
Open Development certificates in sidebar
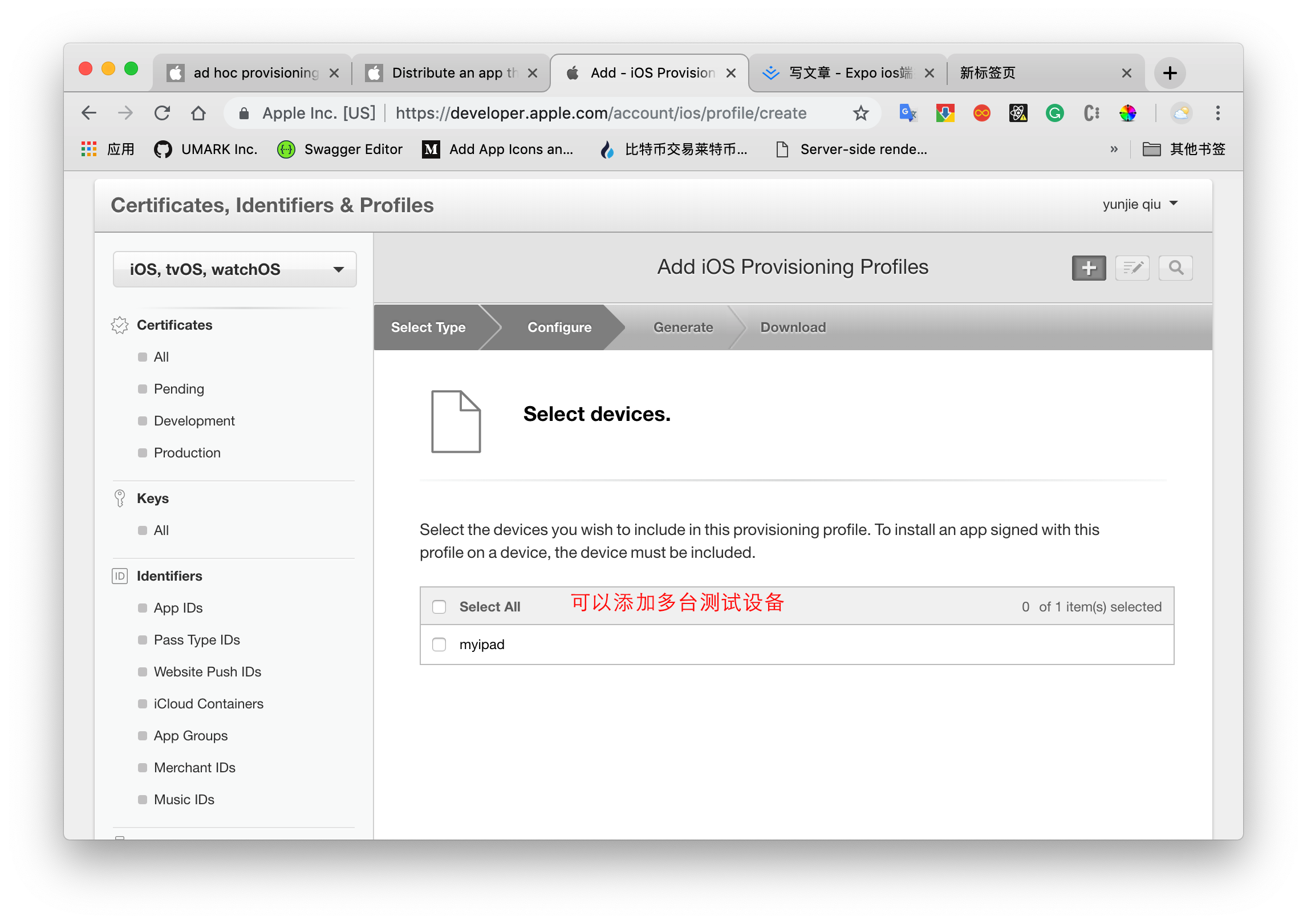(194, 421)
